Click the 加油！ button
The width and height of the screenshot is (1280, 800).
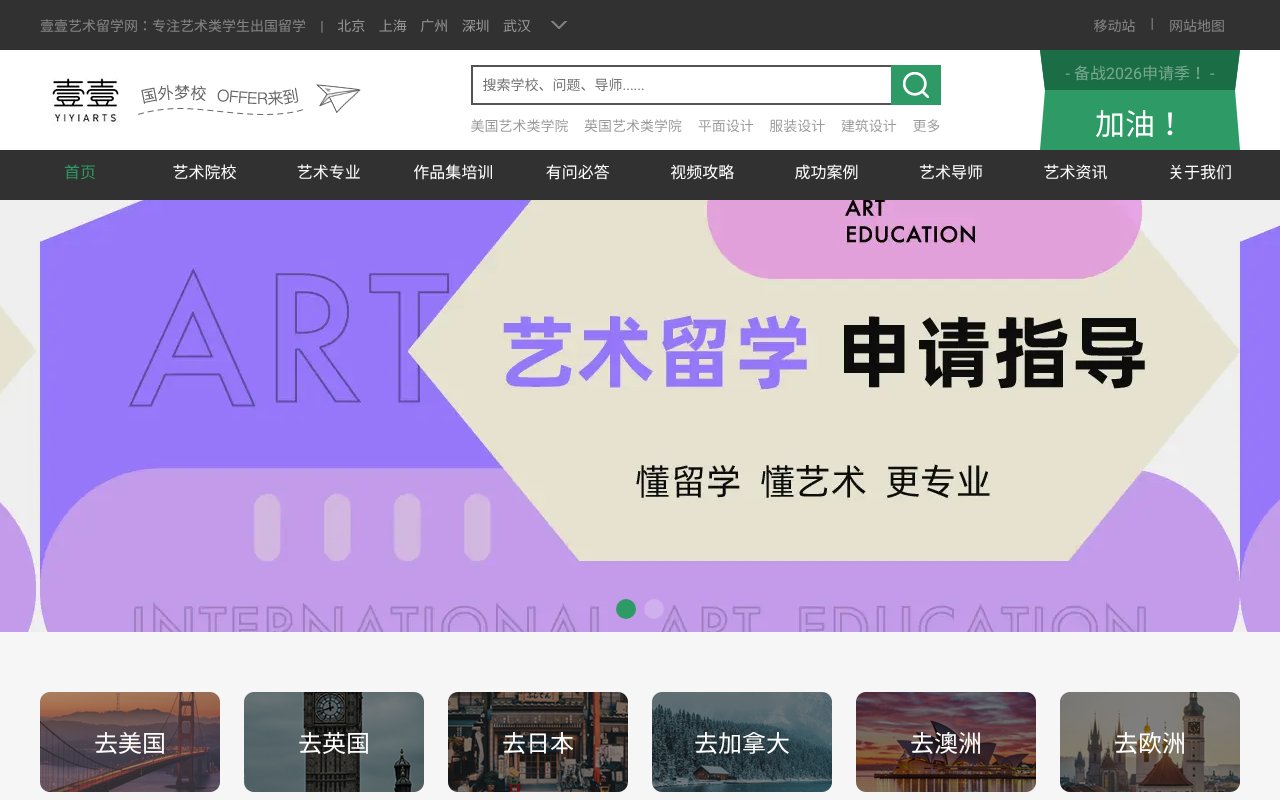tap(1139, 123)
